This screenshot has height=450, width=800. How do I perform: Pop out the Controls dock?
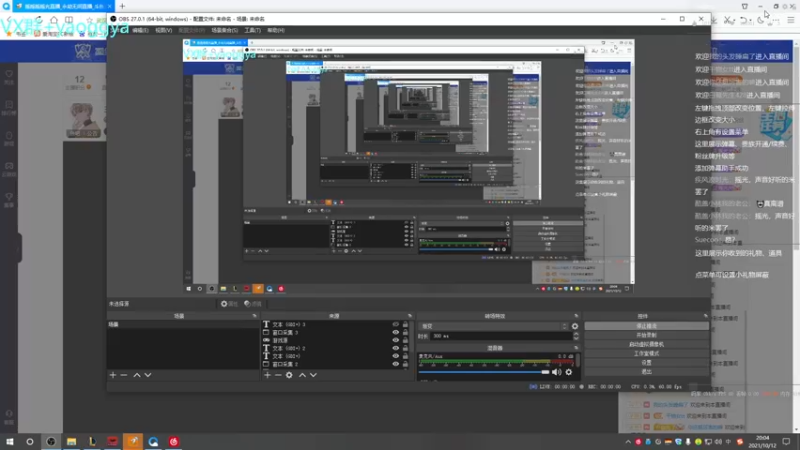point(706,316)
